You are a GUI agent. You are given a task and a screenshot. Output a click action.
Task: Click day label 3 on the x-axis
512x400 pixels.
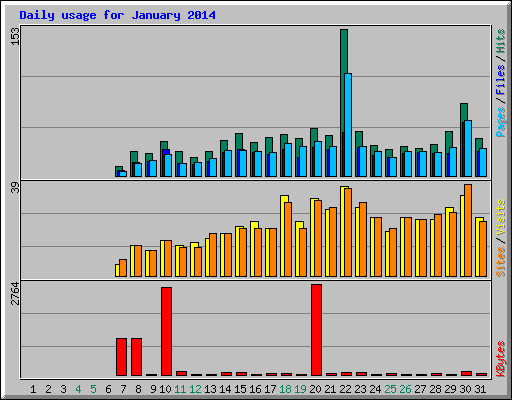(63, 389)
